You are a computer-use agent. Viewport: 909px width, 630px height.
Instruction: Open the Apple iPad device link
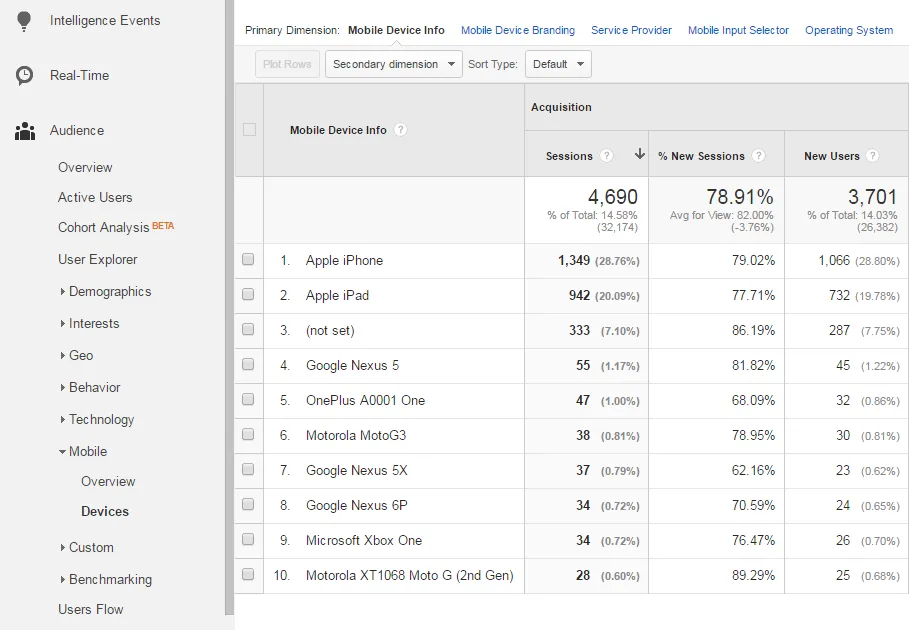[337, 295]
